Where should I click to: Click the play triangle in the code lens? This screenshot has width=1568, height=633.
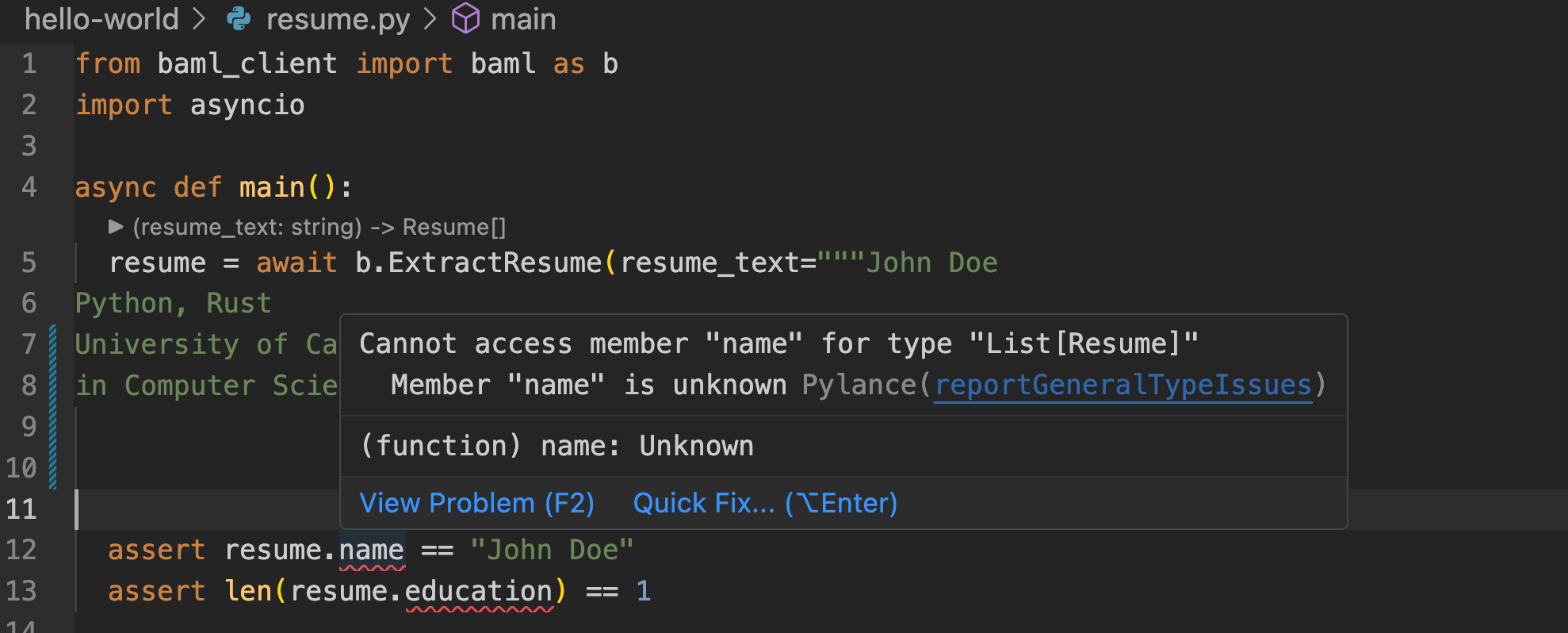[x=116, y=228]
